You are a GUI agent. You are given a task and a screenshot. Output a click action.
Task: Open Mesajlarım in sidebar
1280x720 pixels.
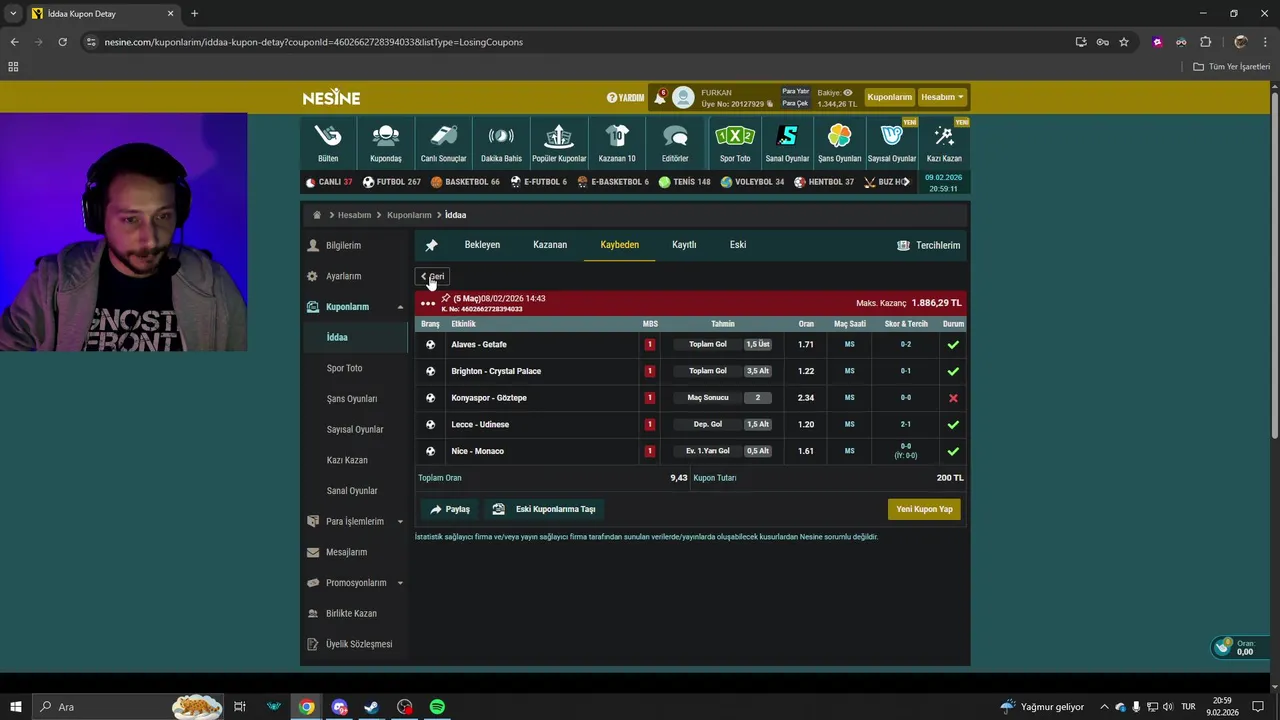pos(346,552)
